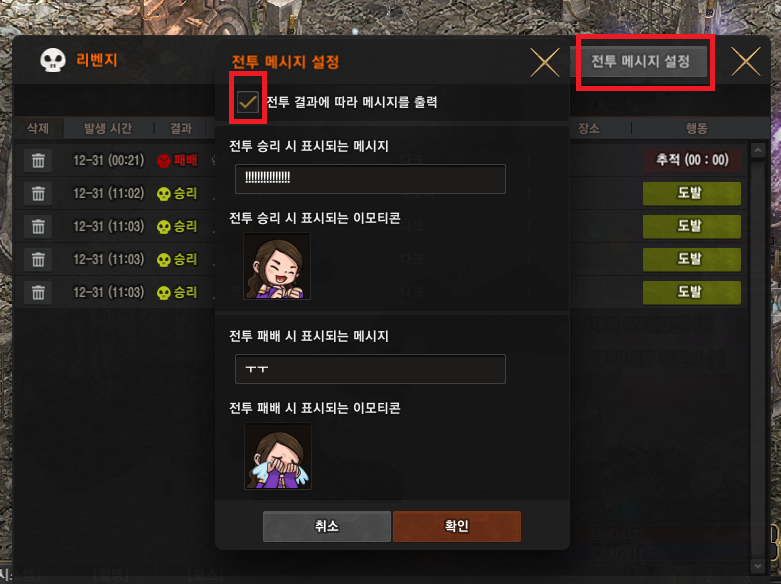Click the 추적 (00 : 00) track button
Image resolution: width=781 pixels, height=584 pixels.
pos(692,160)
